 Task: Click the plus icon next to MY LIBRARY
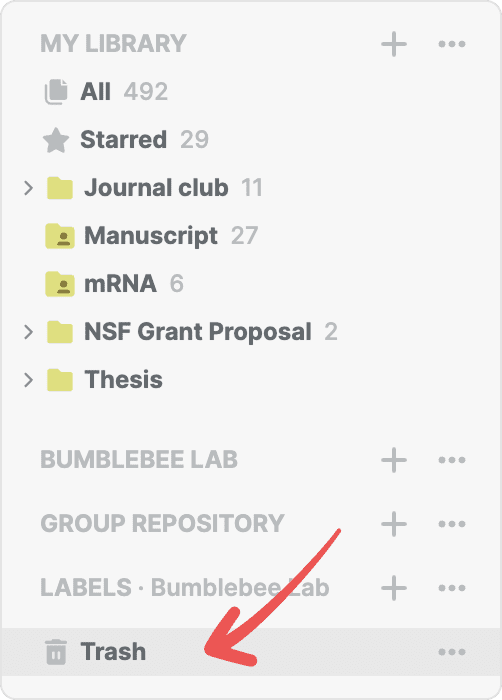[394, 44]
